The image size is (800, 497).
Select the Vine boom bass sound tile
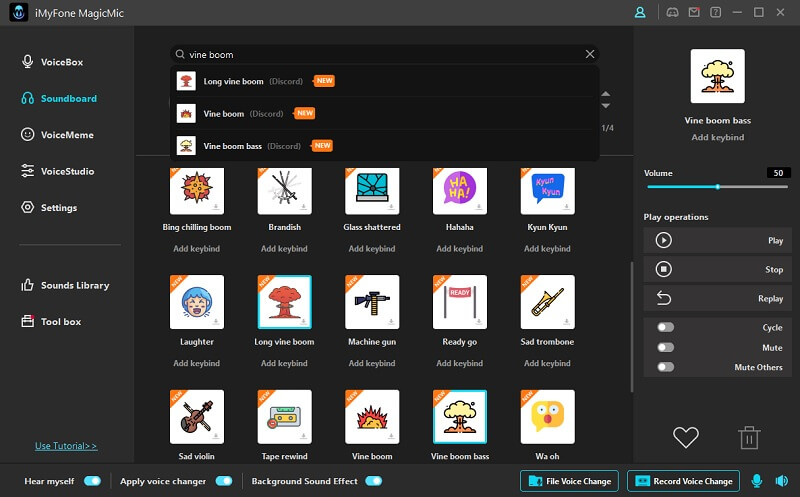pos(460,416)
